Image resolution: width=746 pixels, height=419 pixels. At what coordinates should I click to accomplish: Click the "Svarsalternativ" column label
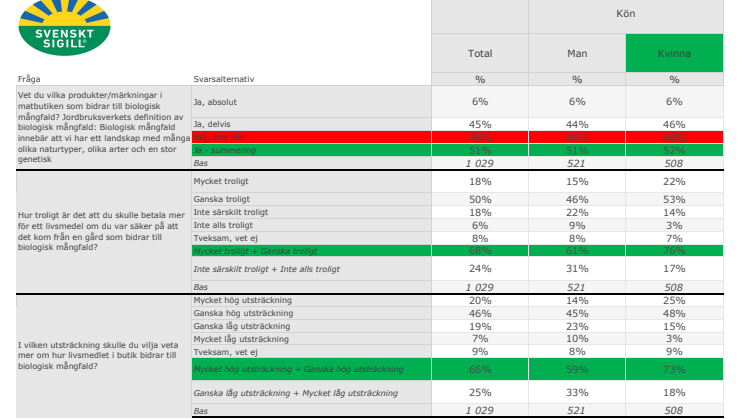pos(223,79)
